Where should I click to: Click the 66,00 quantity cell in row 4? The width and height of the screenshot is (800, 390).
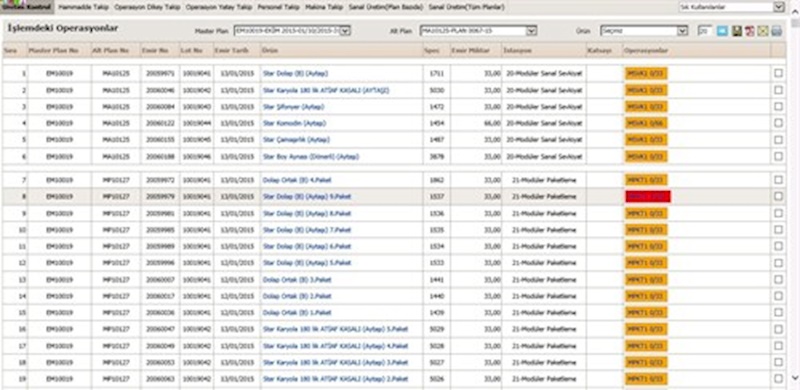point(492,123)
